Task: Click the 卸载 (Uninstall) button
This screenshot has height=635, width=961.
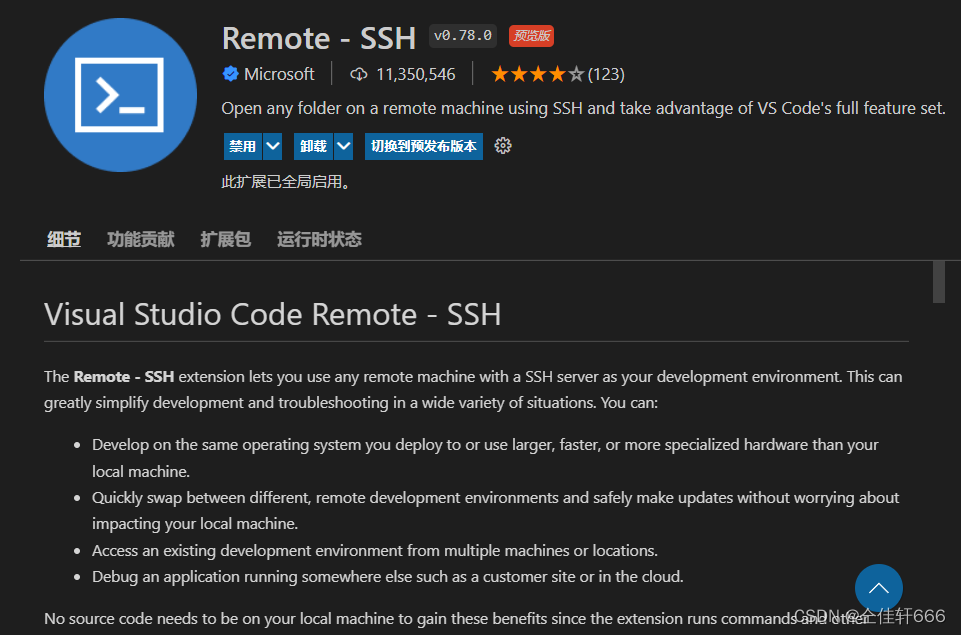Action: click(x=313, y=146)
